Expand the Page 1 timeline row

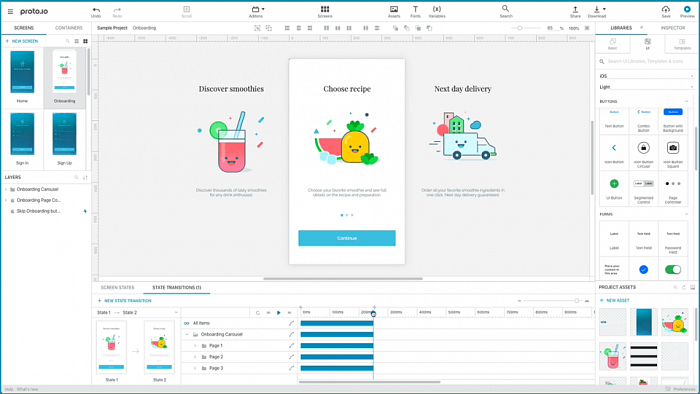195,346
